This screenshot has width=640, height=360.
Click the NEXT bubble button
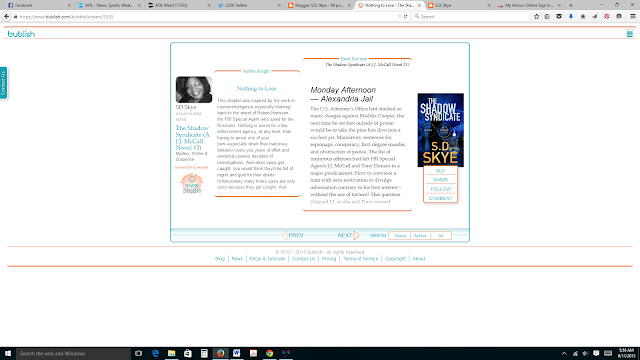[348, 236]
